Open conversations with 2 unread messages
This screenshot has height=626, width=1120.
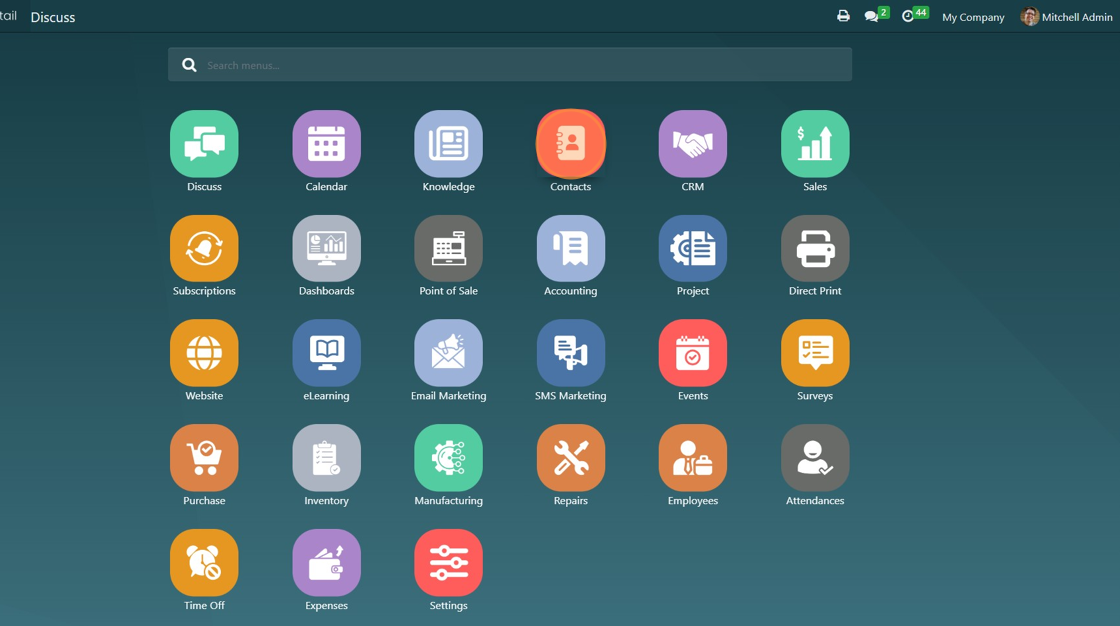pyautogui.click(x=876, y=15)
